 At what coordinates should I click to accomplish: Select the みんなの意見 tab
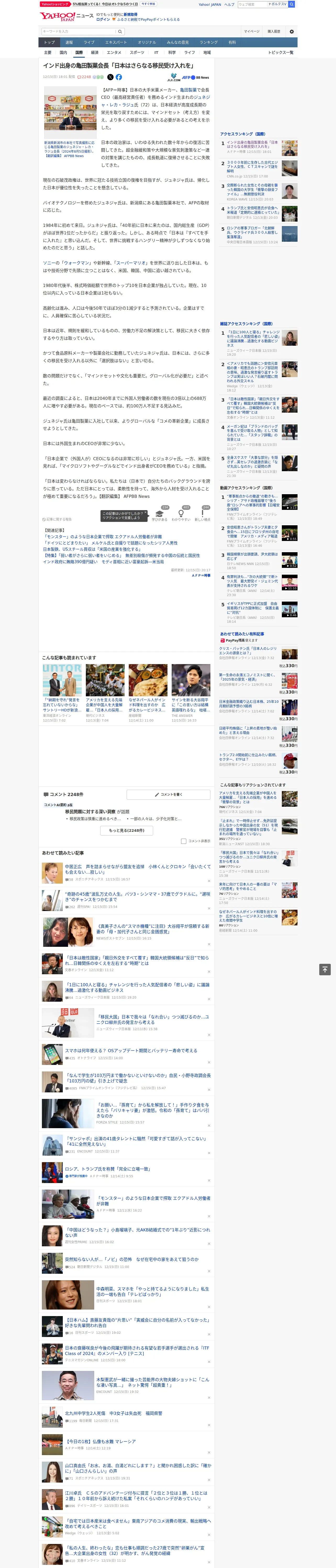point(178,43)
